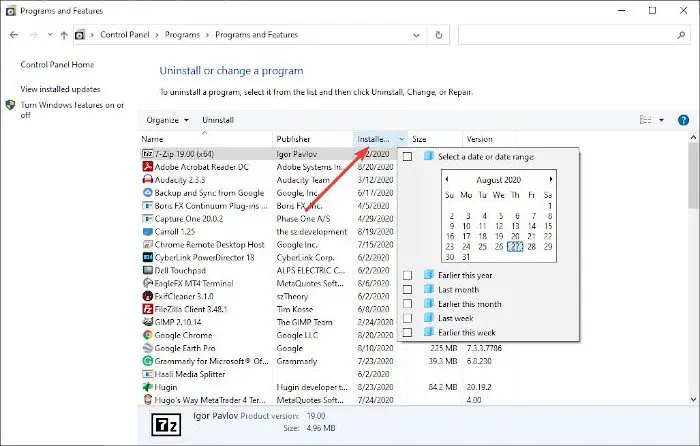Click the Hugo's Way MetaTrader icon
Screen dimensions: 700x446
point(147,400)
